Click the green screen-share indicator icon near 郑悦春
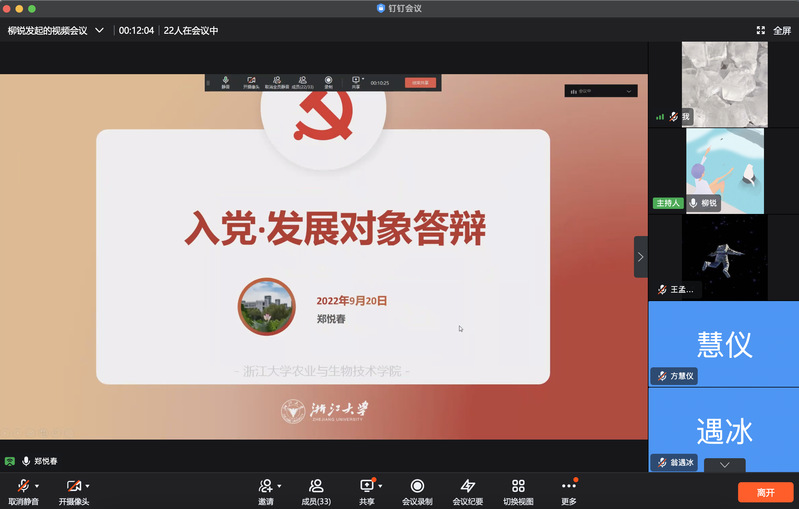 (10, 461)
